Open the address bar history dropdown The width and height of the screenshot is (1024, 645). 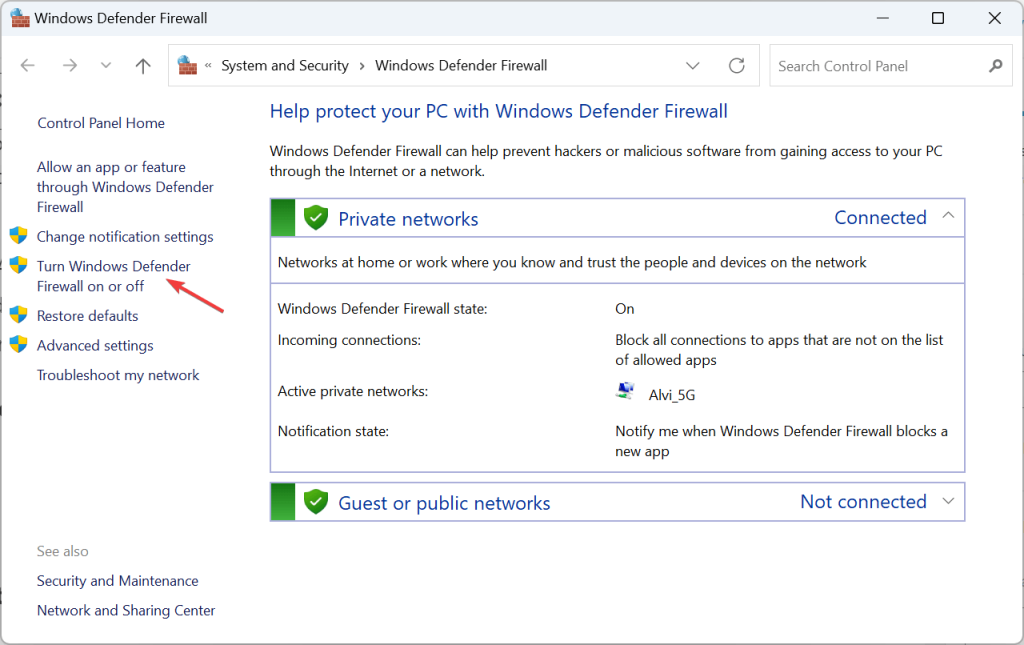pyautogui.click(x=693, y=66)
